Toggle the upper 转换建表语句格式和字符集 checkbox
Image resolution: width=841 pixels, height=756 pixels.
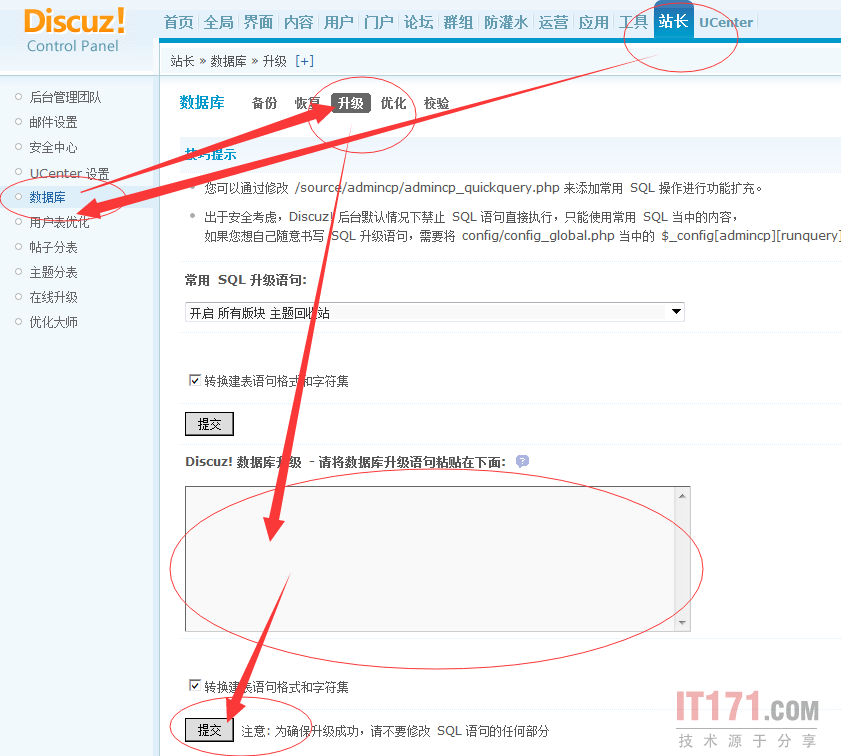pos(195,381)
